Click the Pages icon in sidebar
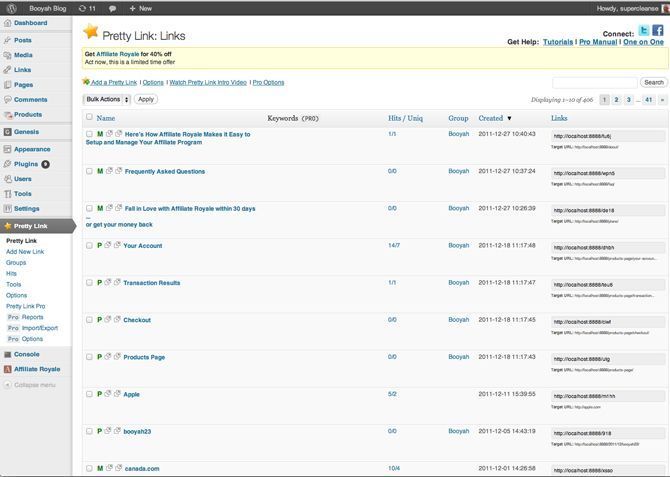The image size is (670, 477). pos(7,85)
